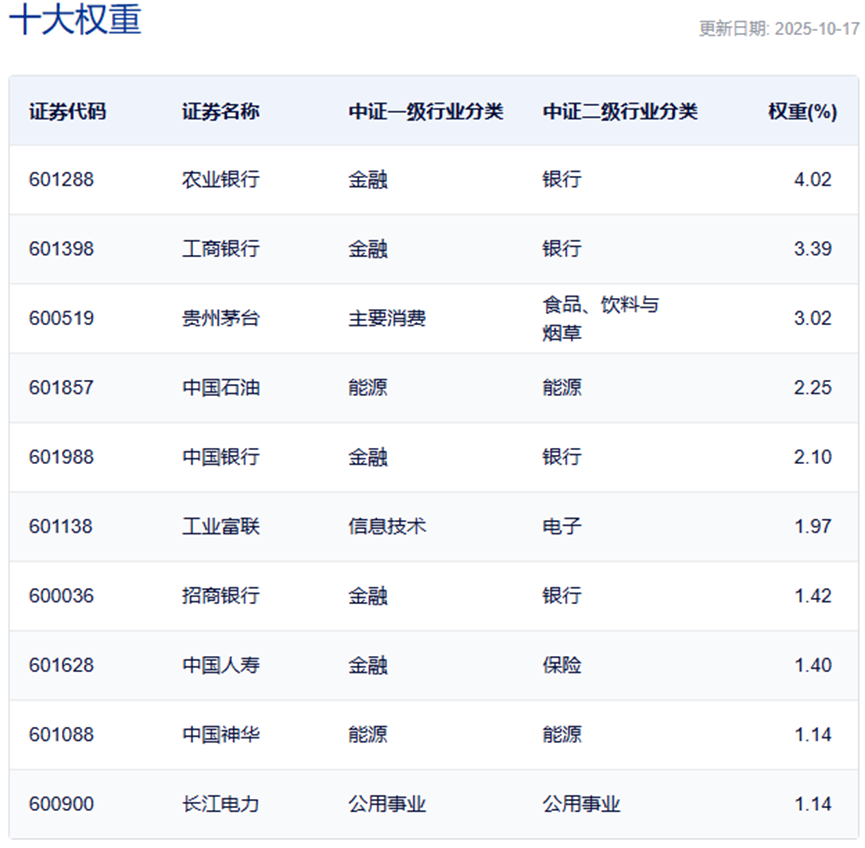This screenshot has height=848, width=865.
Task: Select the 中国神华 name cell
Action: [x=221, y=735]
